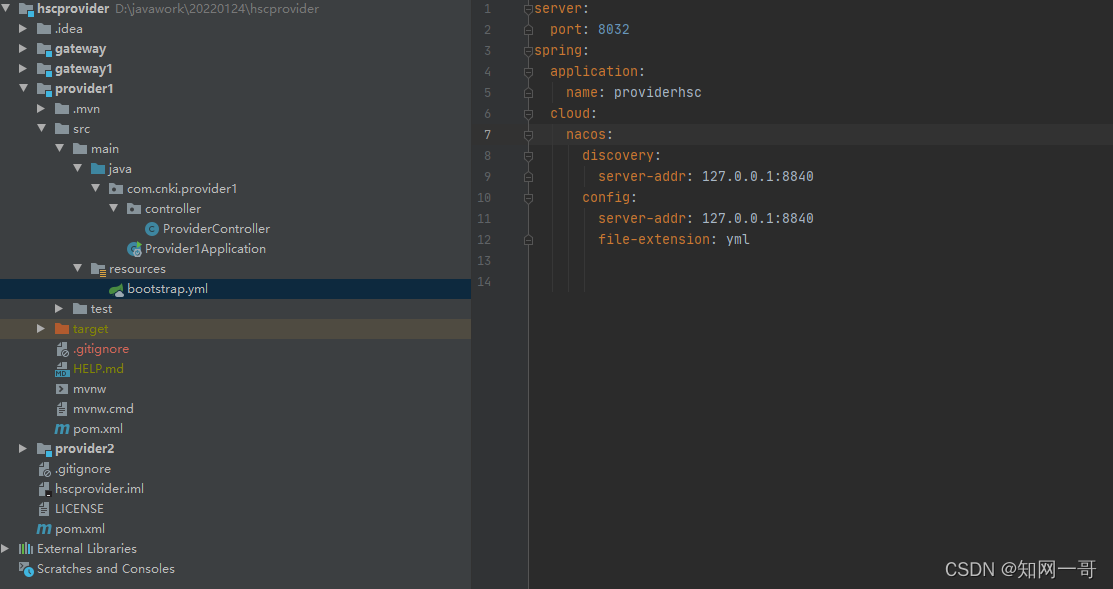Select LICENSE file in the project tree
This screenshot has height=589, width=1113.
[x=79, y=509]
